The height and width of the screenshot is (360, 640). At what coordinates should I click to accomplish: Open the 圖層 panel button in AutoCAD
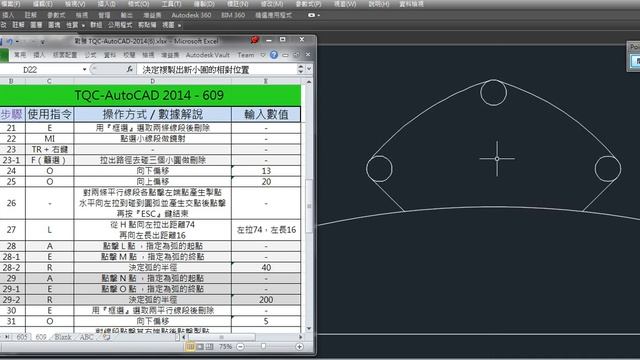(x=36, y=25)
